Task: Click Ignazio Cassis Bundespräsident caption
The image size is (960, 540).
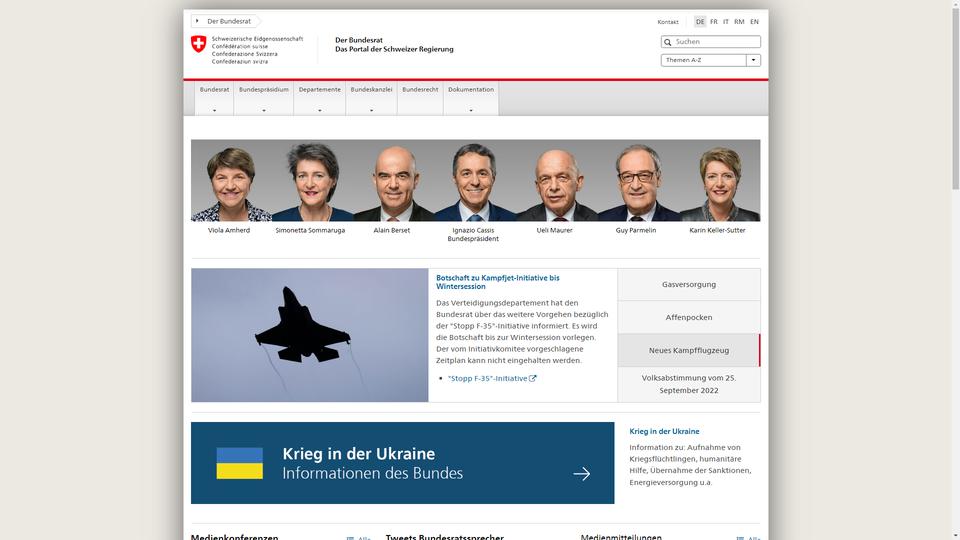Action: (473, 234)
